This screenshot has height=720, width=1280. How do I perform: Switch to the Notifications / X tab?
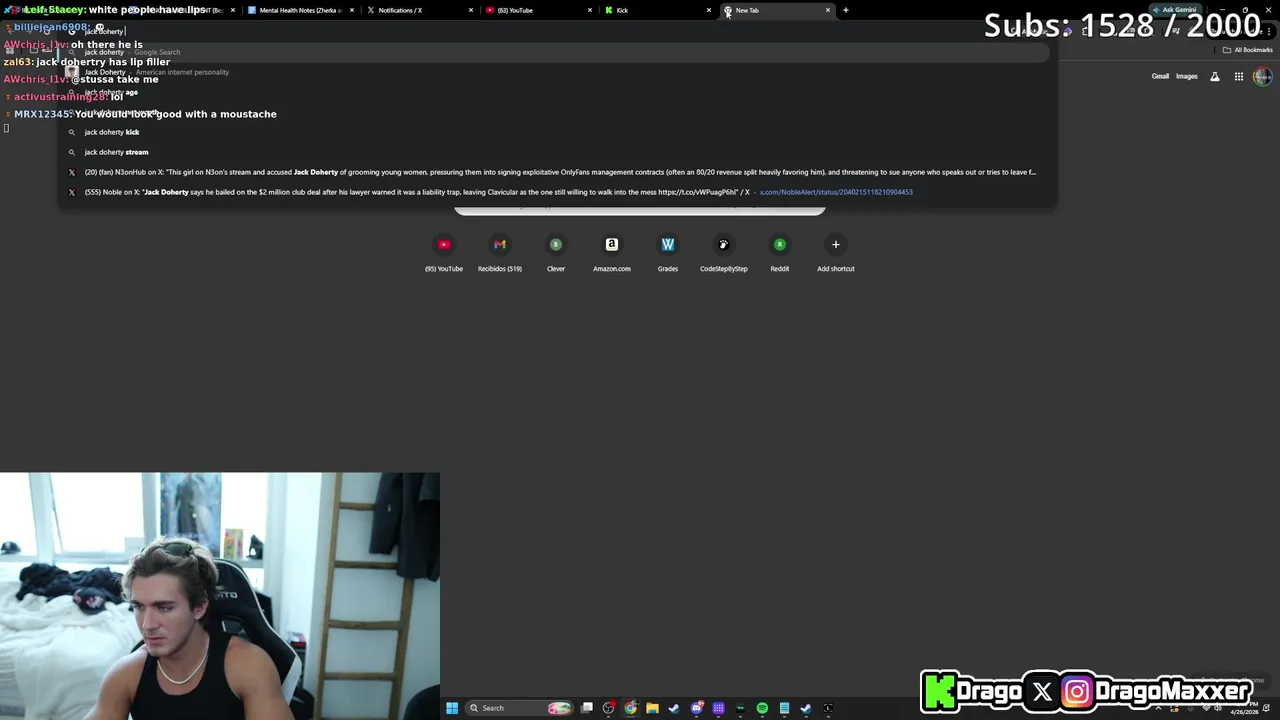418,10
